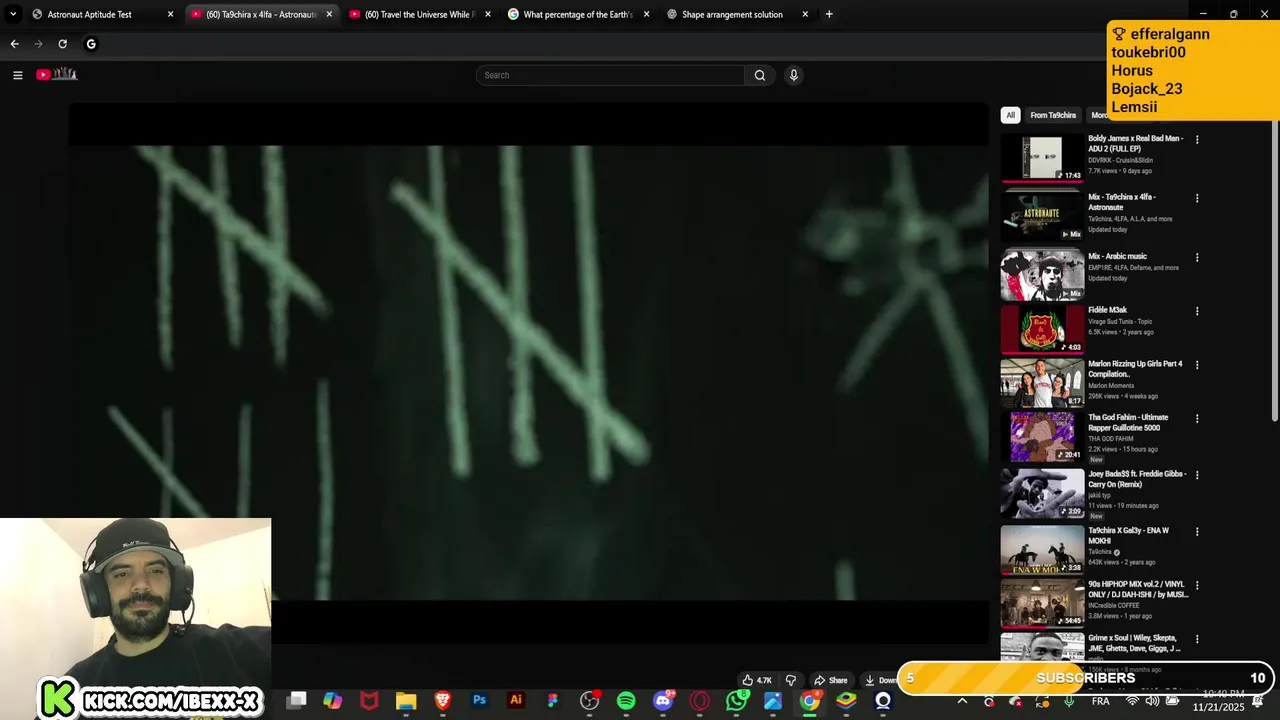Open Chrome from the taskbar
Screen dimensions: 1280x720
coord(810,701)
